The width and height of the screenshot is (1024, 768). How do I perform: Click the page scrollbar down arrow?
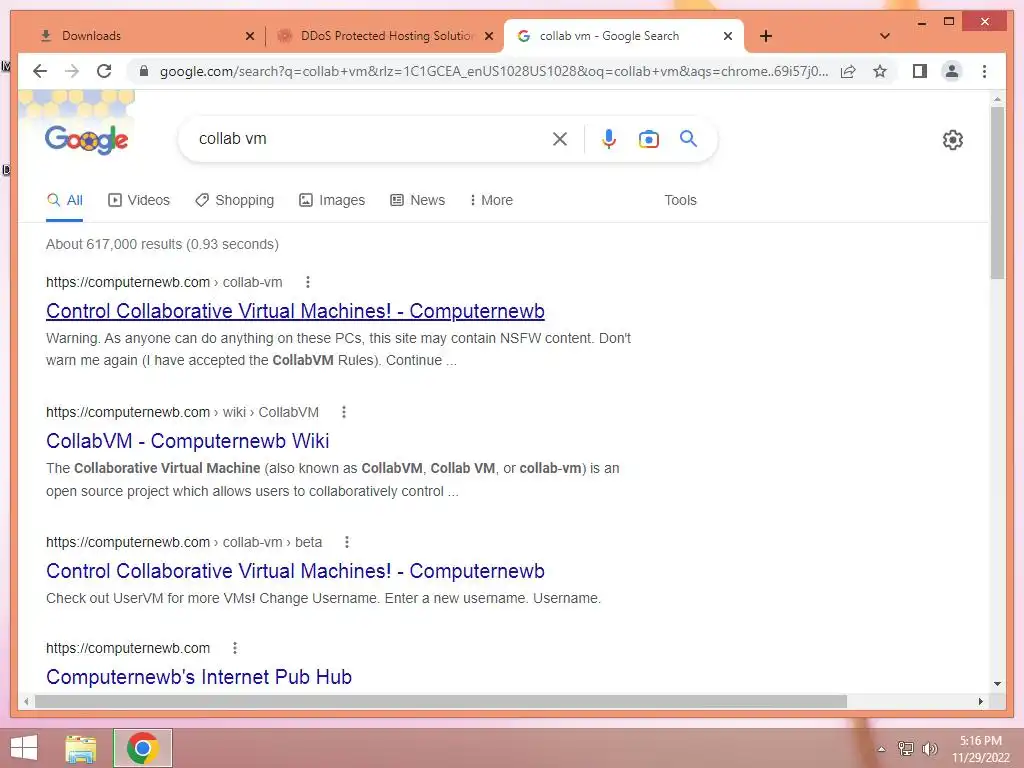pyautogui.click(x=997, y=684)
